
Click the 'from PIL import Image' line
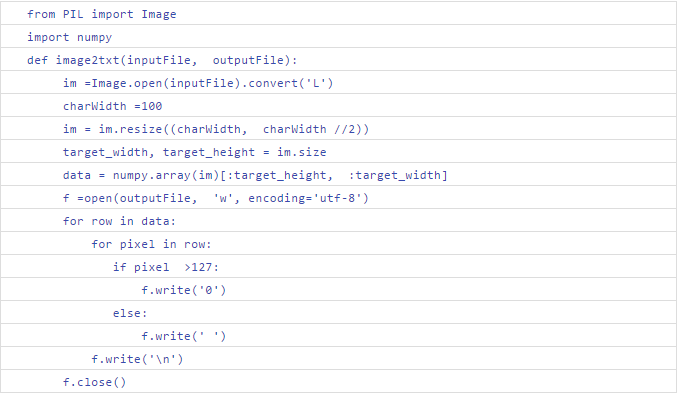pos(101,14)
